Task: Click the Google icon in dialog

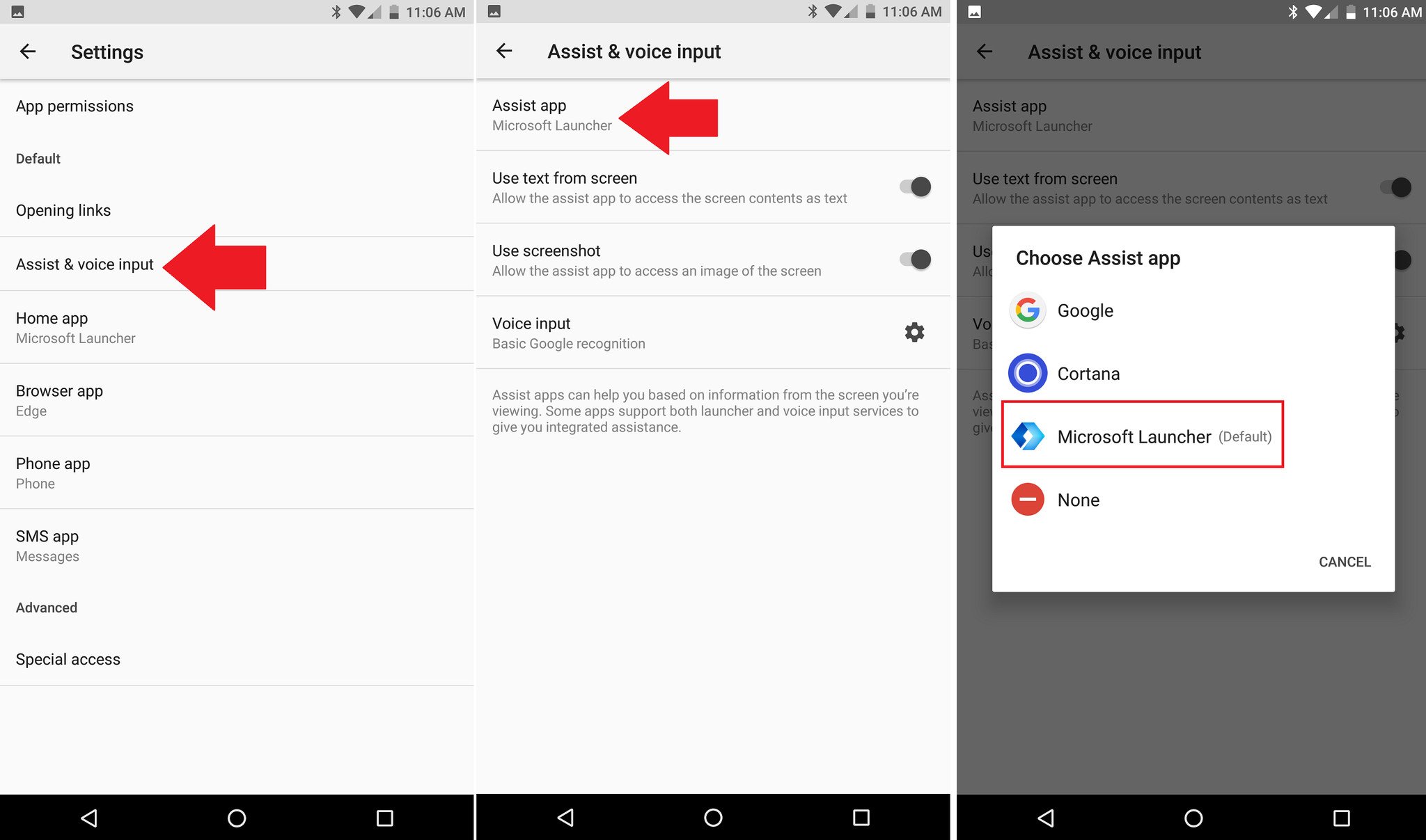Action: pos(1030,310)
